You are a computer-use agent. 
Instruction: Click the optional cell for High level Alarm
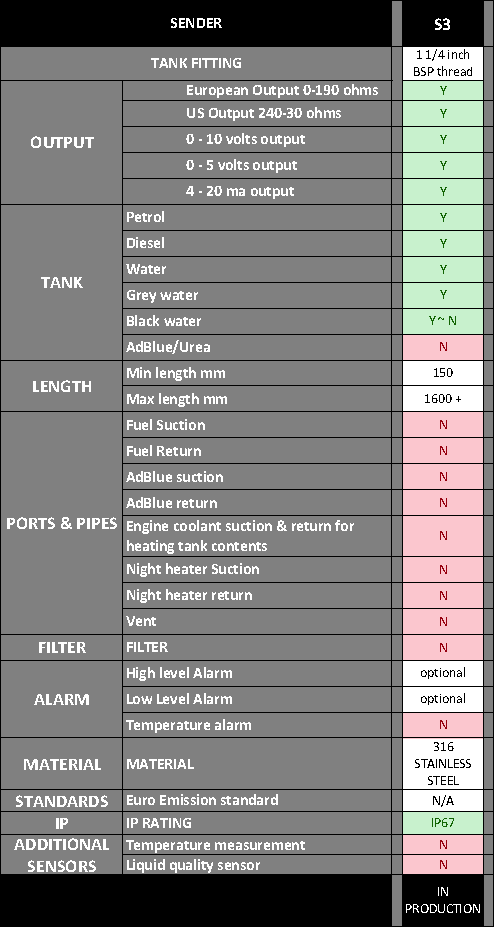tap(443, 673)
